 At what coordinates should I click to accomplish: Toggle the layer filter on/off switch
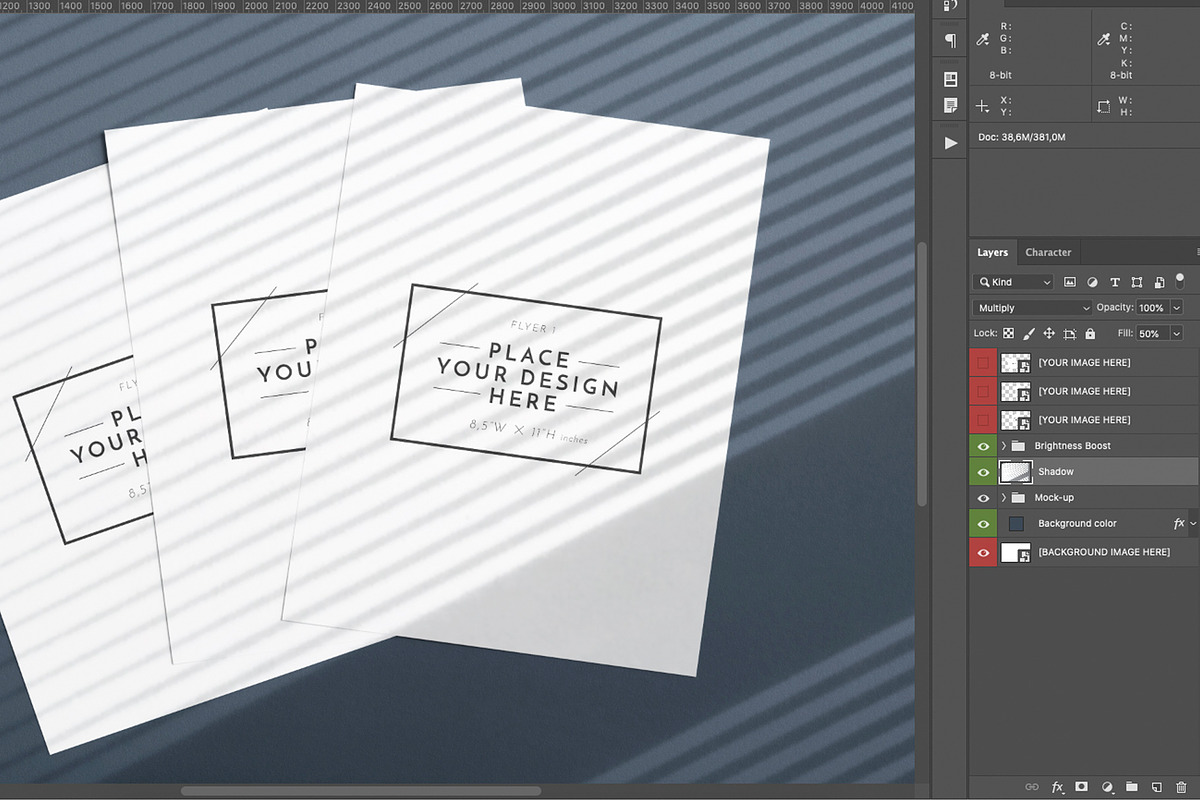[1180, 280]
